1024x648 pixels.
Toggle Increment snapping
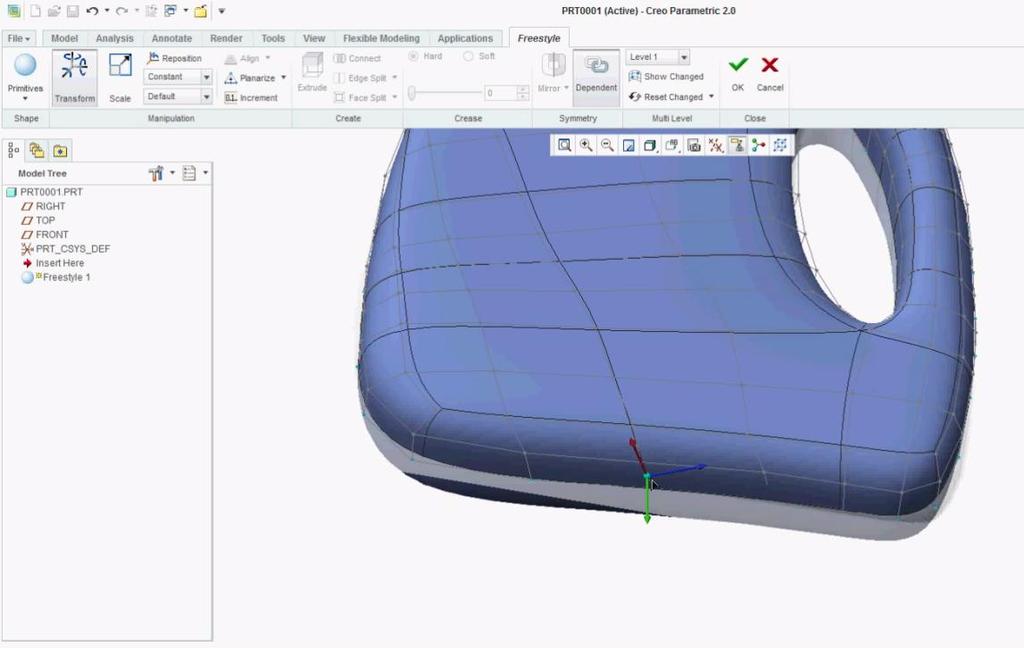pyautogui.click(x=251, y=98)
